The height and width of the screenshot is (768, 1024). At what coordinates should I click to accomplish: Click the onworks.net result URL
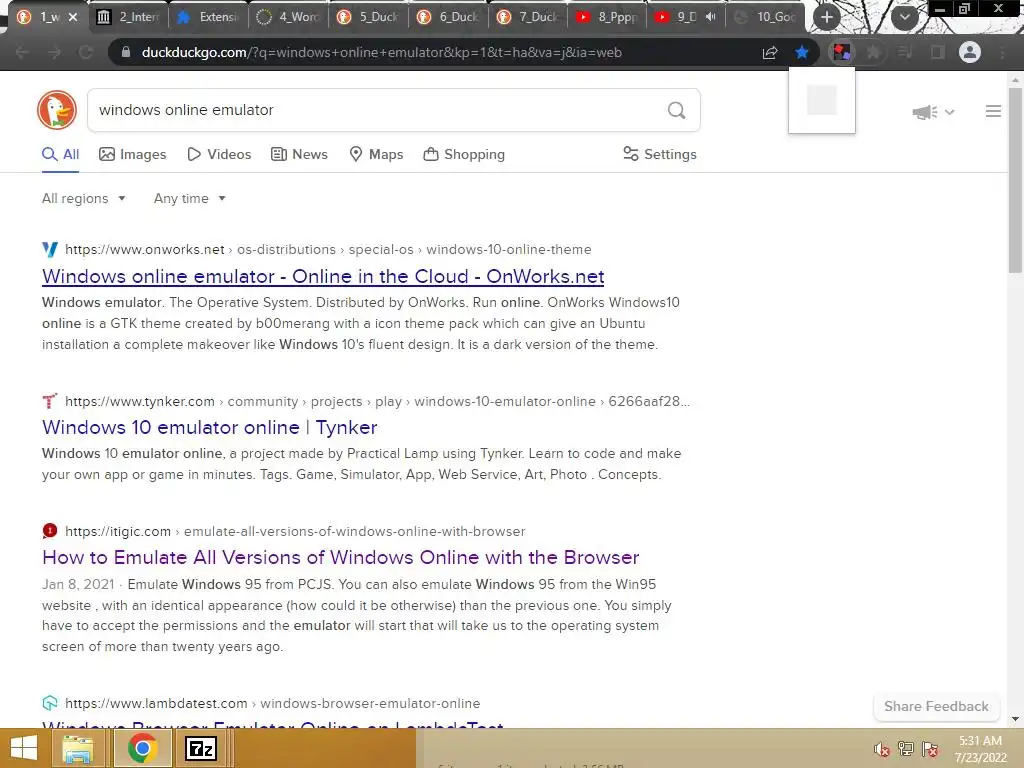tap(328, 249)
